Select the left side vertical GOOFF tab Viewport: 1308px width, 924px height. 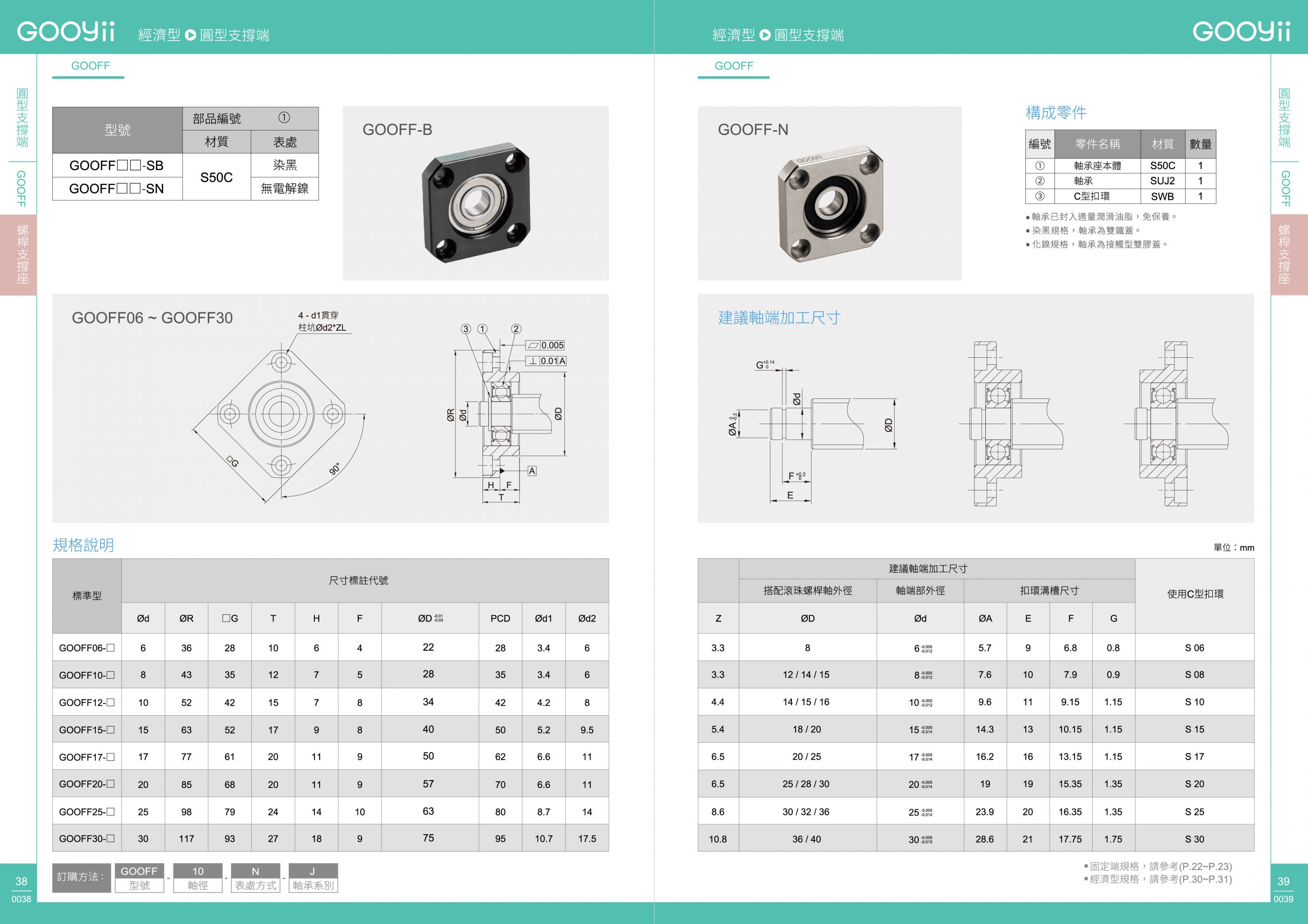click(21, 189)
